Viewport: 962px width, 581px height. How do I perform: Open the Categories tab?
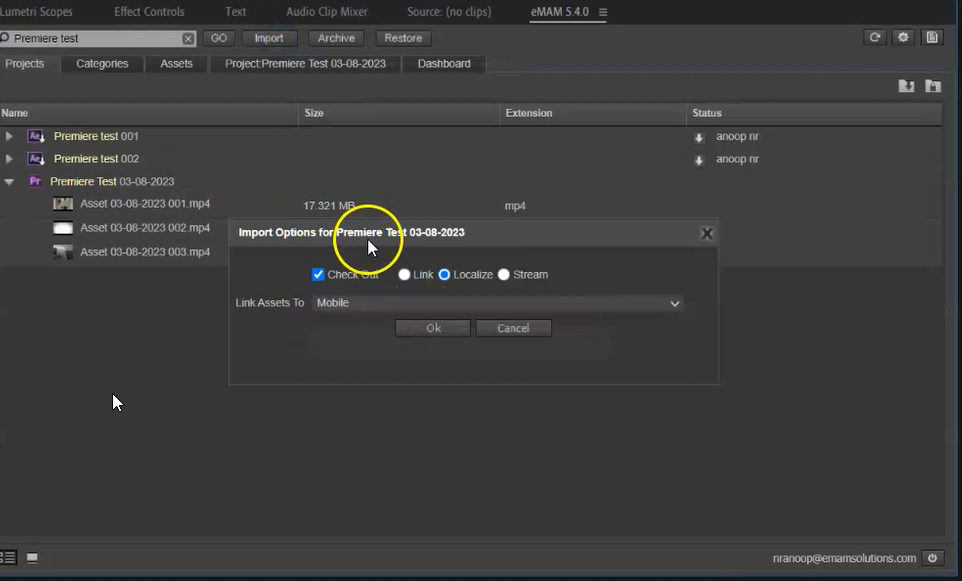click(x=102, y=64)
